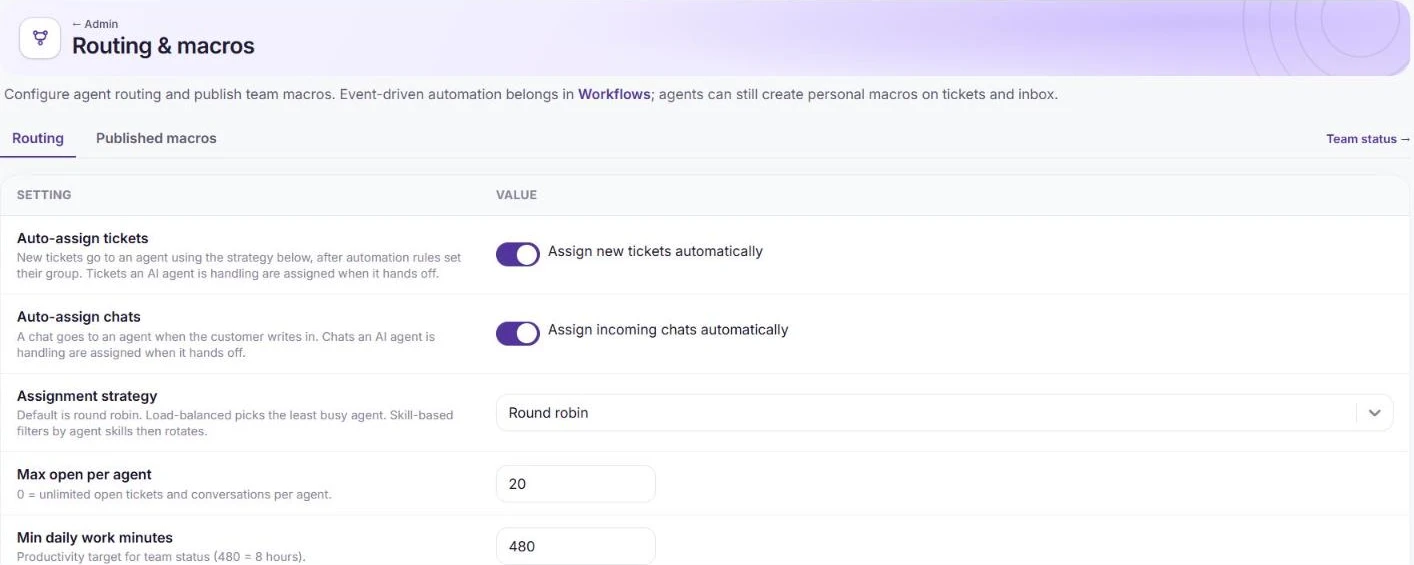
Task: Click the Assign new tickets automatically text
Action: (655, 252)
